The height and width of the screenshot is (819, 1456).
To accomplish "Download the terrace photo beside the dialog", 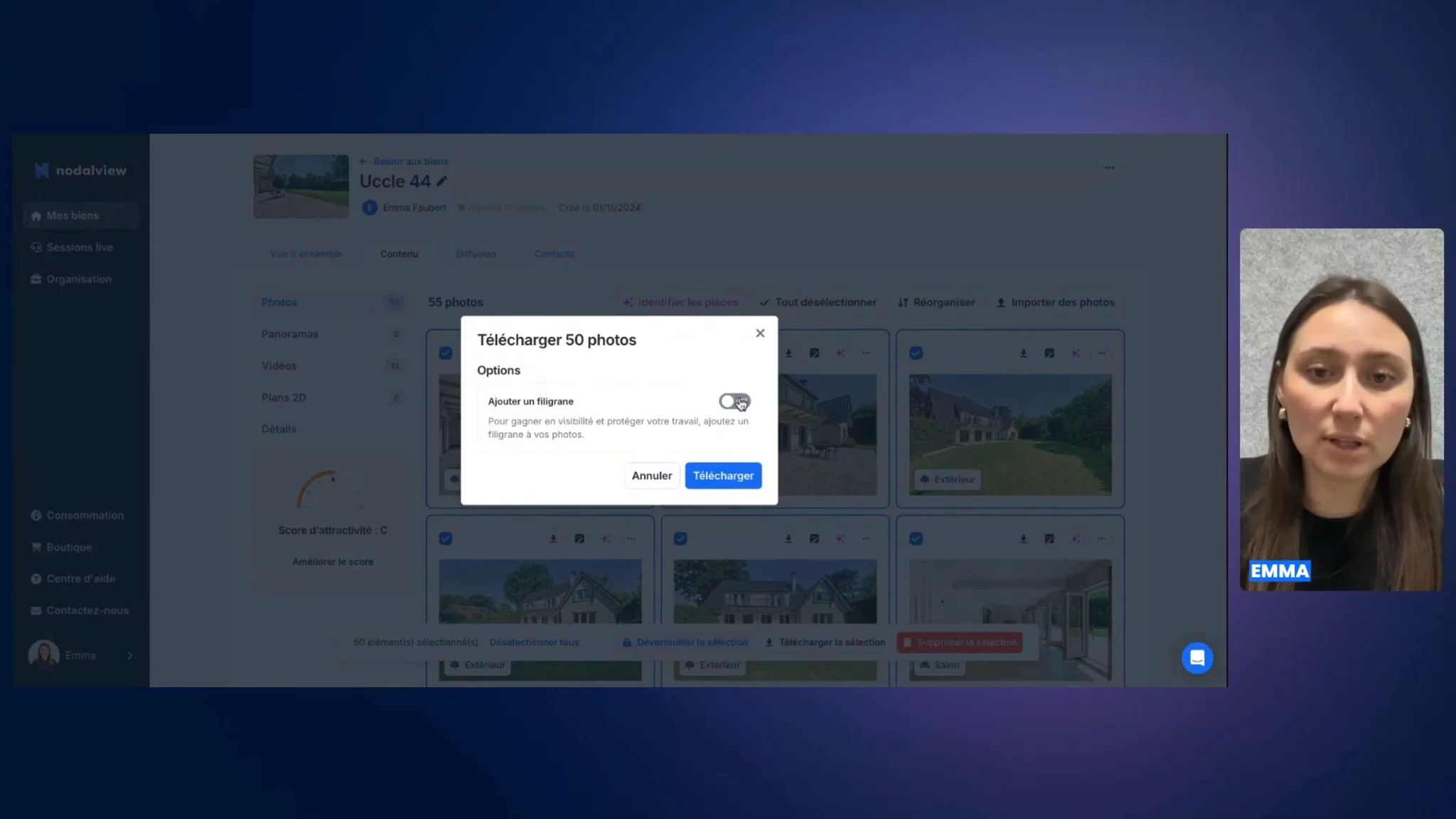I will 788,353.
